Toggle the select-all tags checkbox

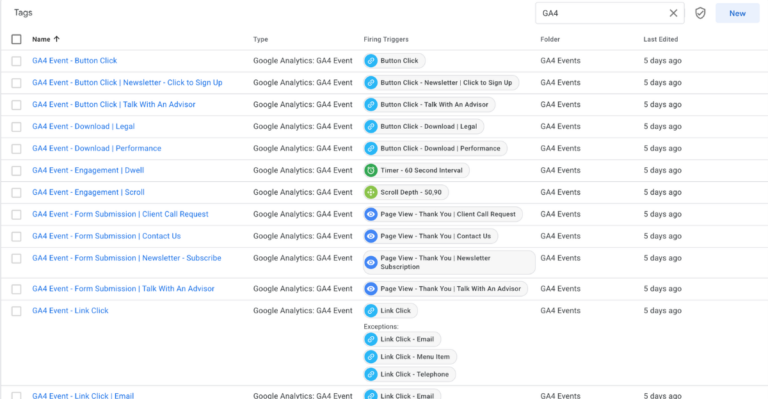[16, 39]
